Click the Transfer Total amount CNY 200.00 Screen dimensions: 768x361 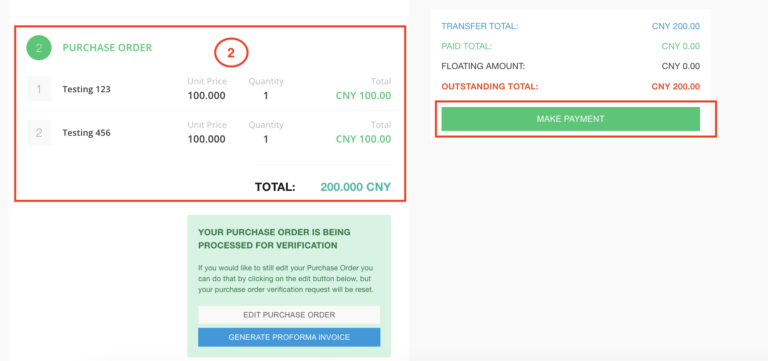click(x=676, y=26)
